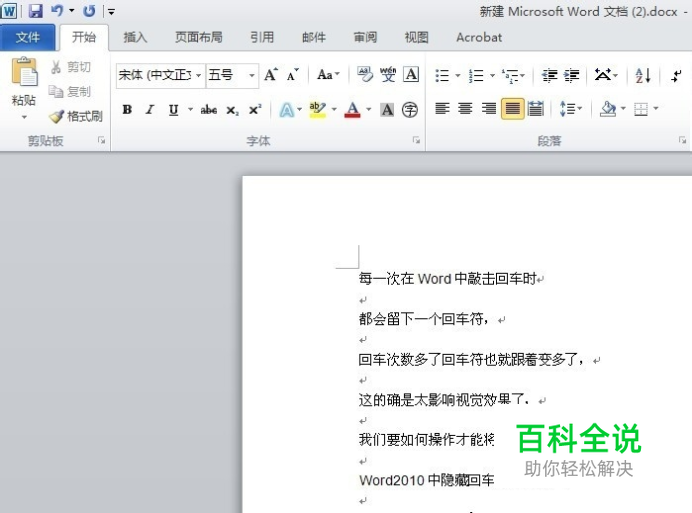Switch to the 视图 tab
The height and width of the screenshot is (513, 692).
point(416,38)
